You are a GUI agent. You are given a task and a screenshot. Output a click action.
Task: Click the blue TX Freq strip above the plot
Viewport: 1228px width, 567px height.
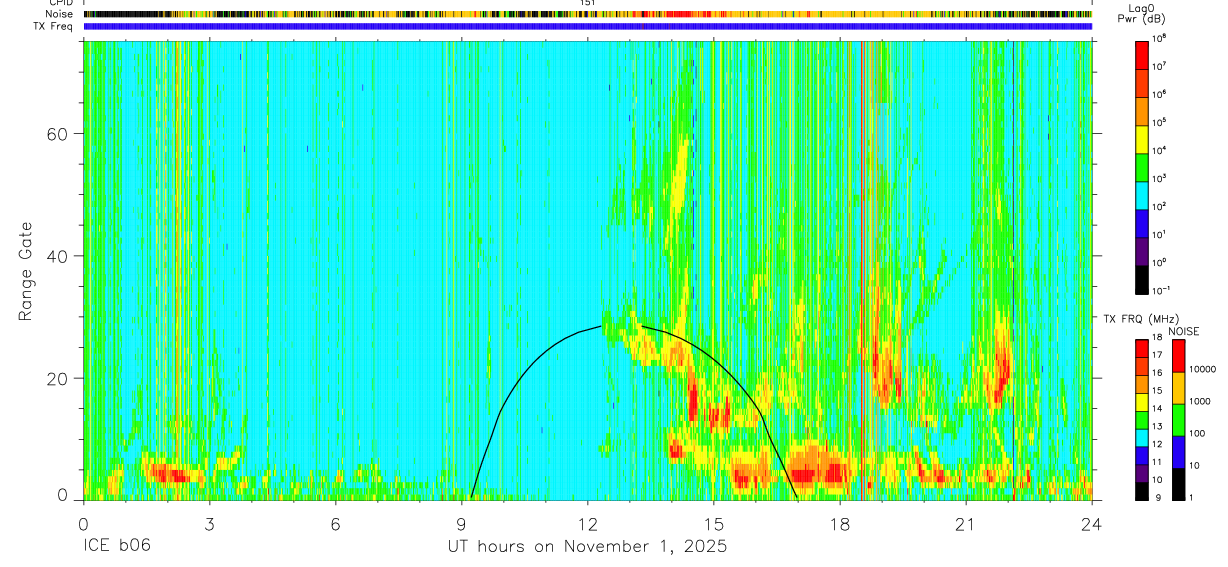click(588, 27)
